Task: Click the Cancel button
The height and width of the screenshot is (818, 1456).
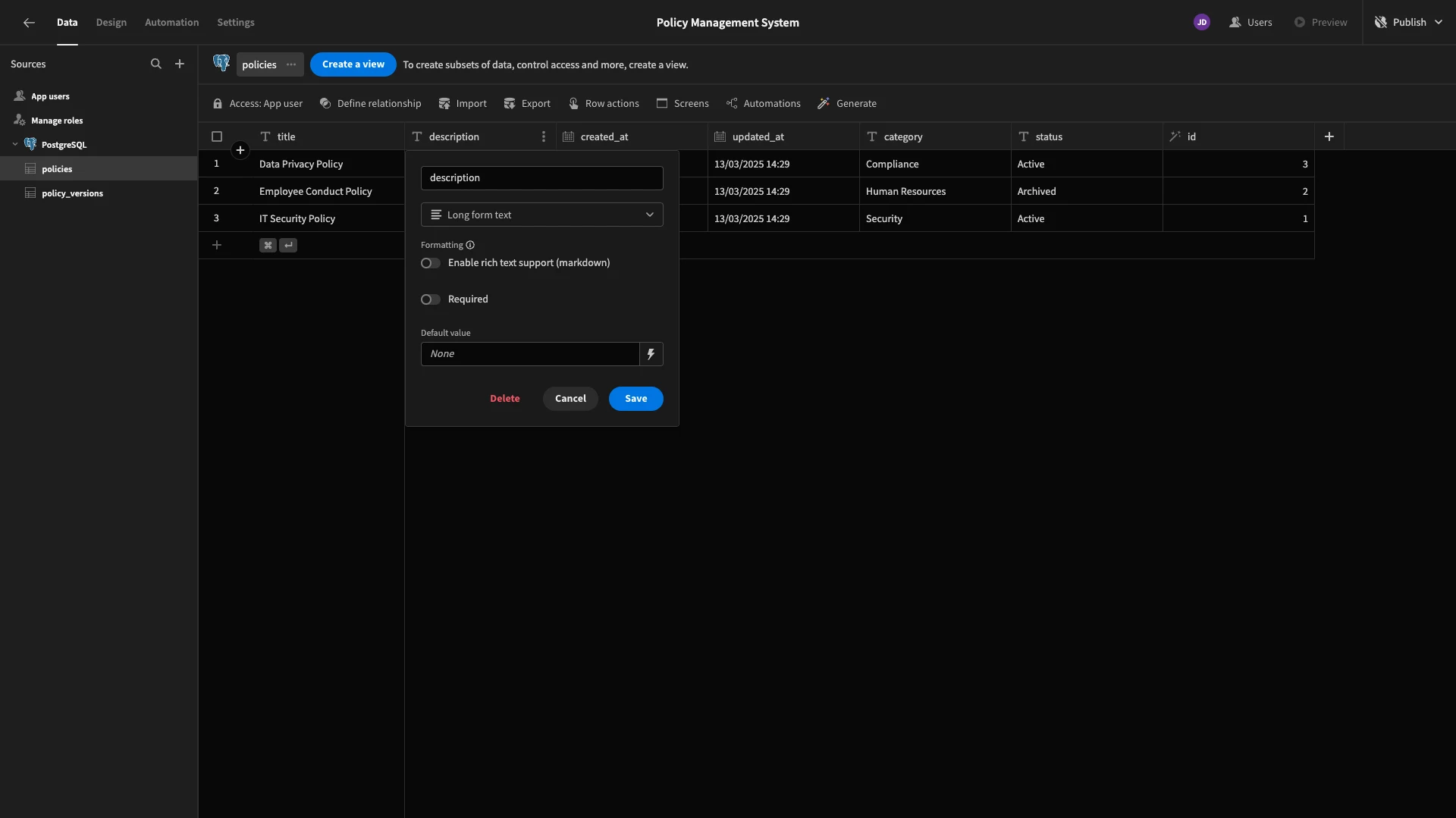Action: (x=570, y=399)
